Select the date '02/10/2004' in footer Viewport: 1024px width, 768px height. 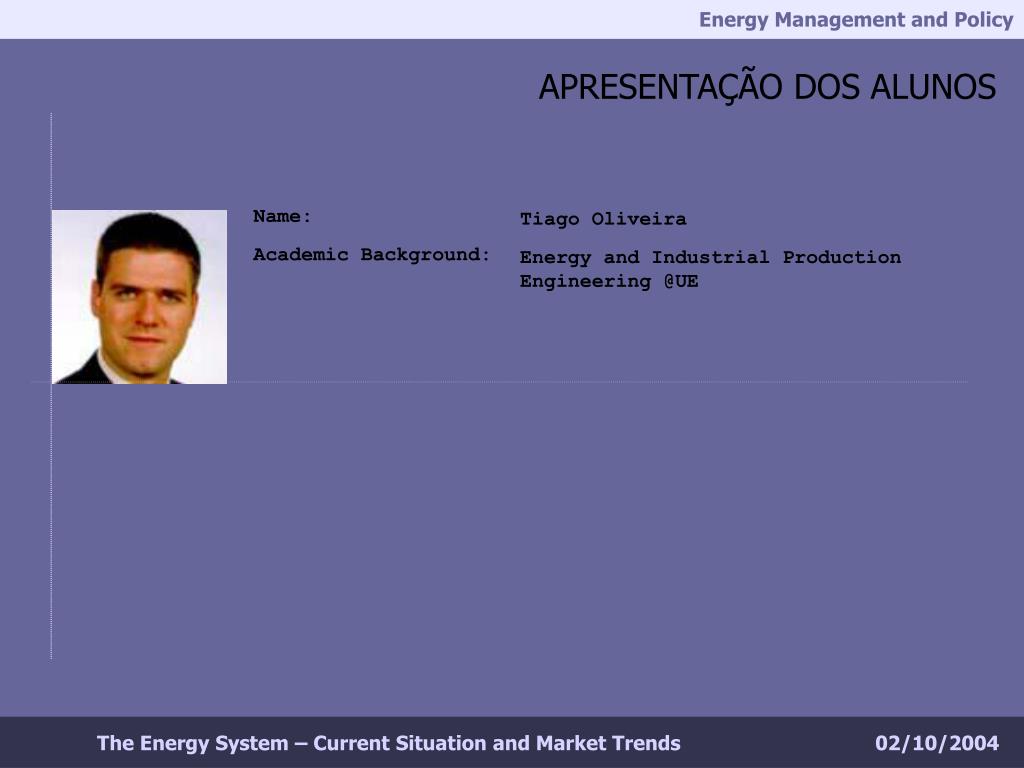[x=936, y=743]
